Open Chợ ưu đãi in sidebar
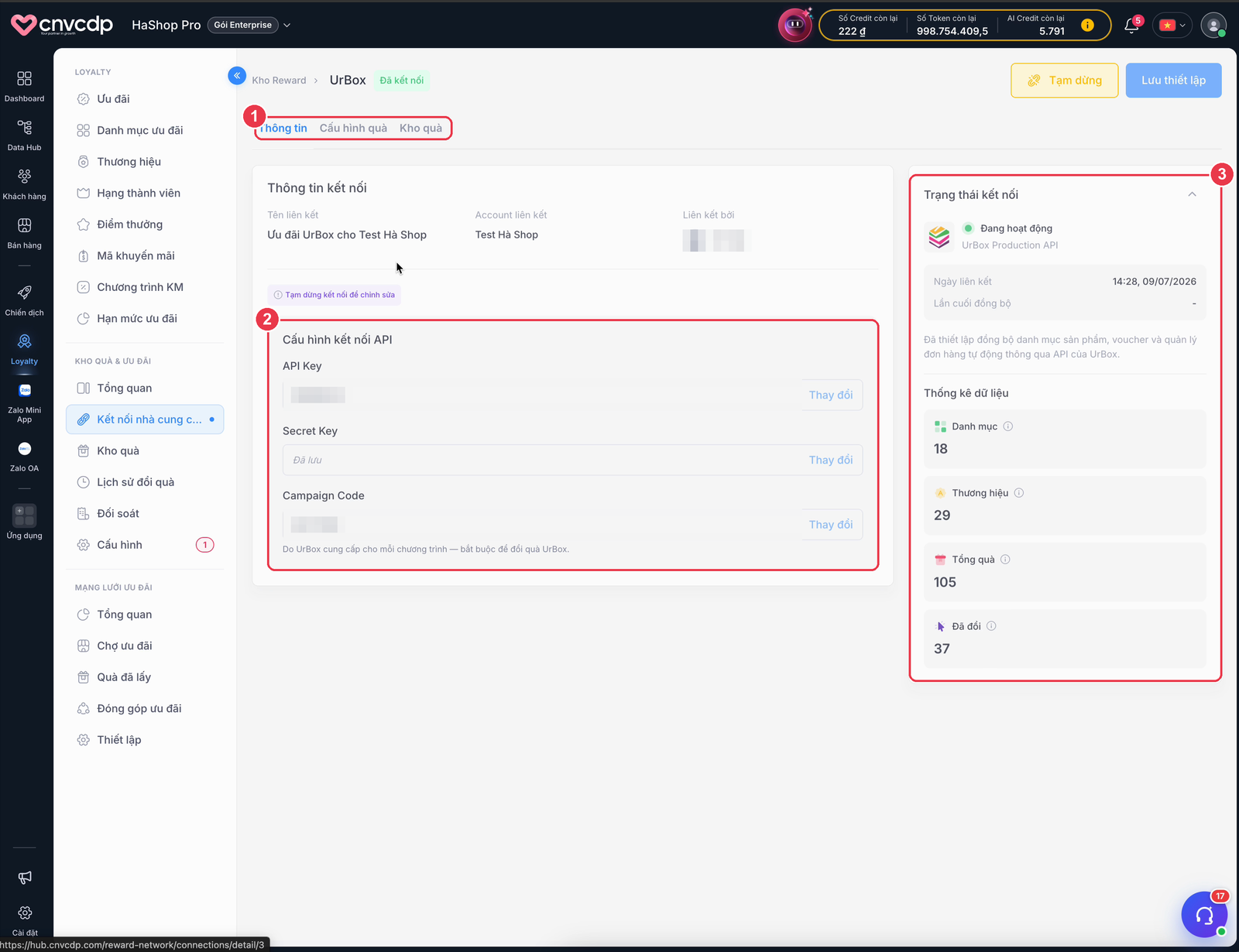 coord(145,646)
